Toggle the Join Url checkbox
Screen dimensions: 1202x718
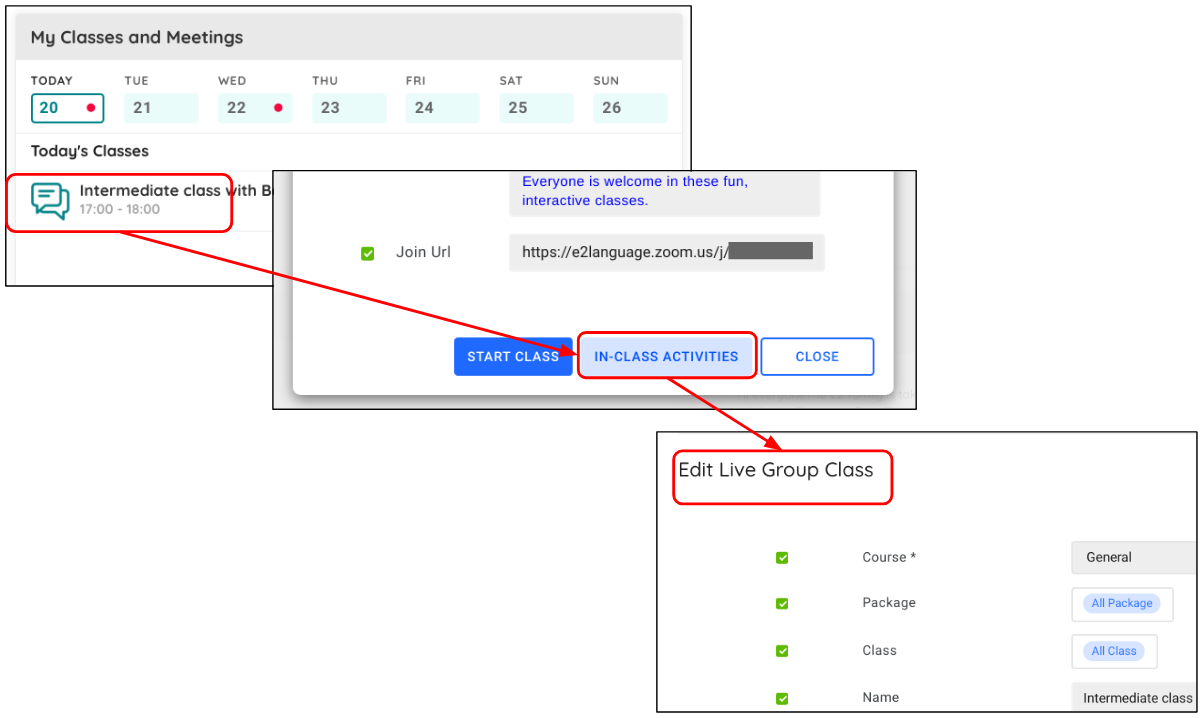click(x=367, y=254)
